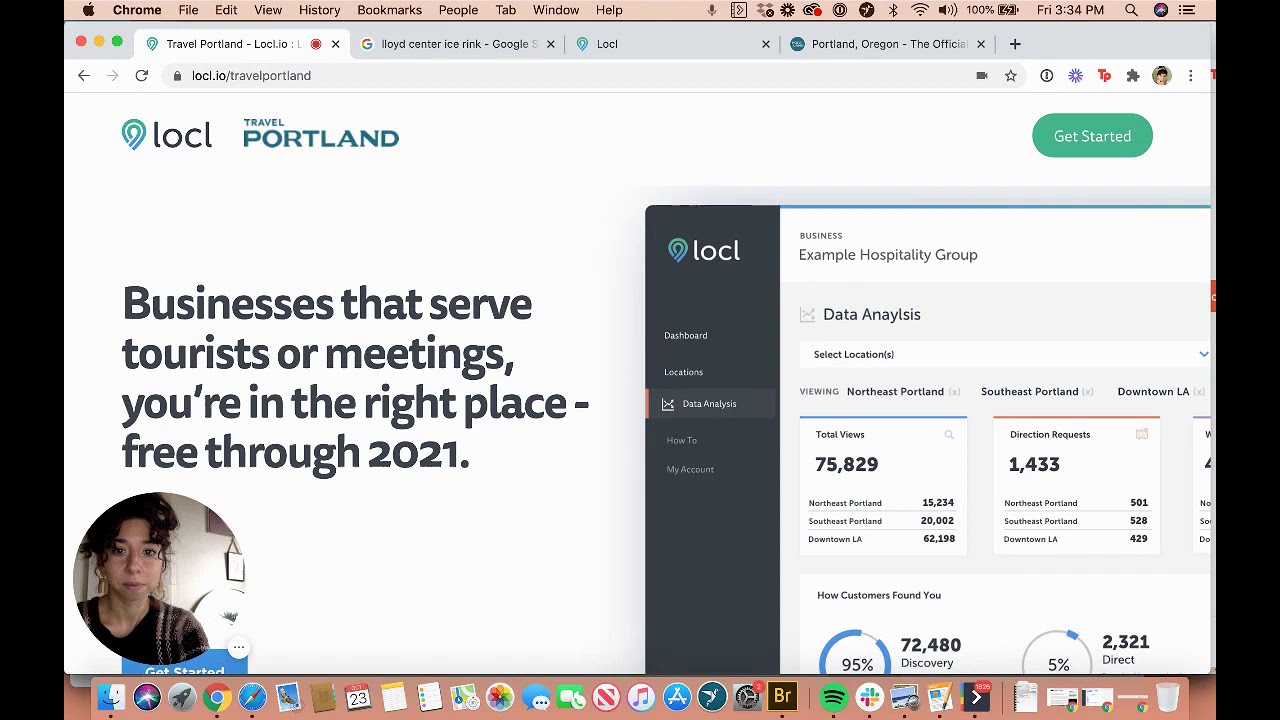Click Locations in locl sidebar

pyautogui.click(x=683, y=372)
